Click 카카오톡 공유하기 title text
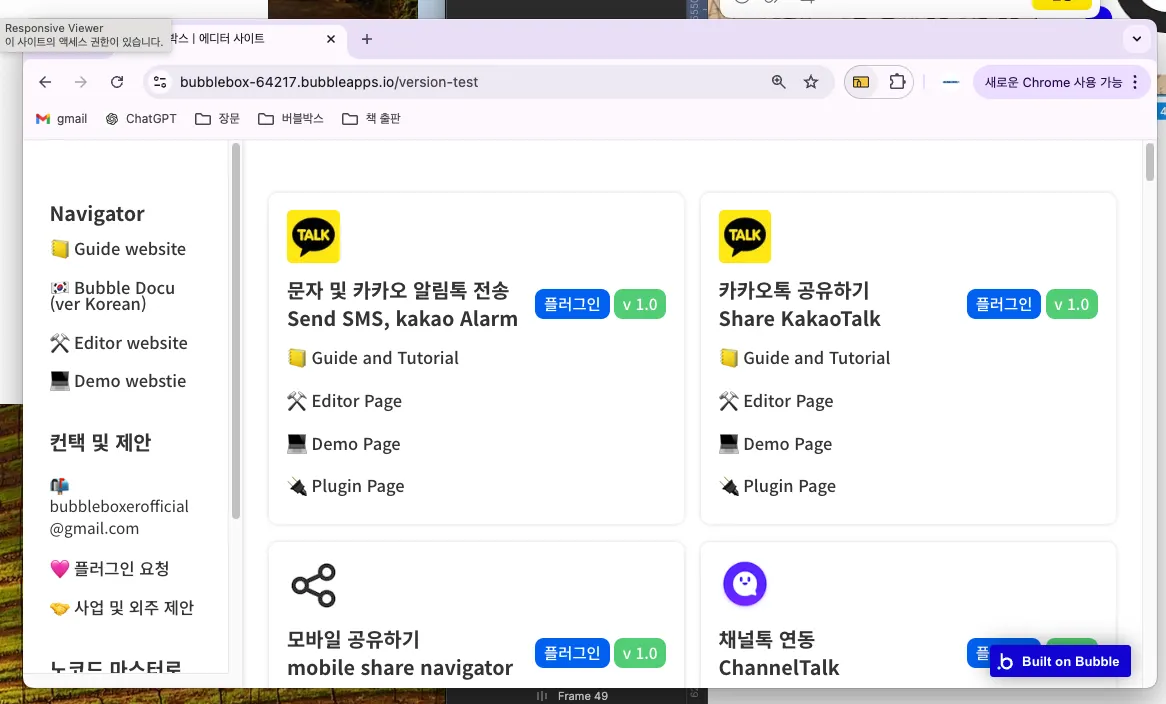This screenshot has width=1166, height=704. pos(793,290)
